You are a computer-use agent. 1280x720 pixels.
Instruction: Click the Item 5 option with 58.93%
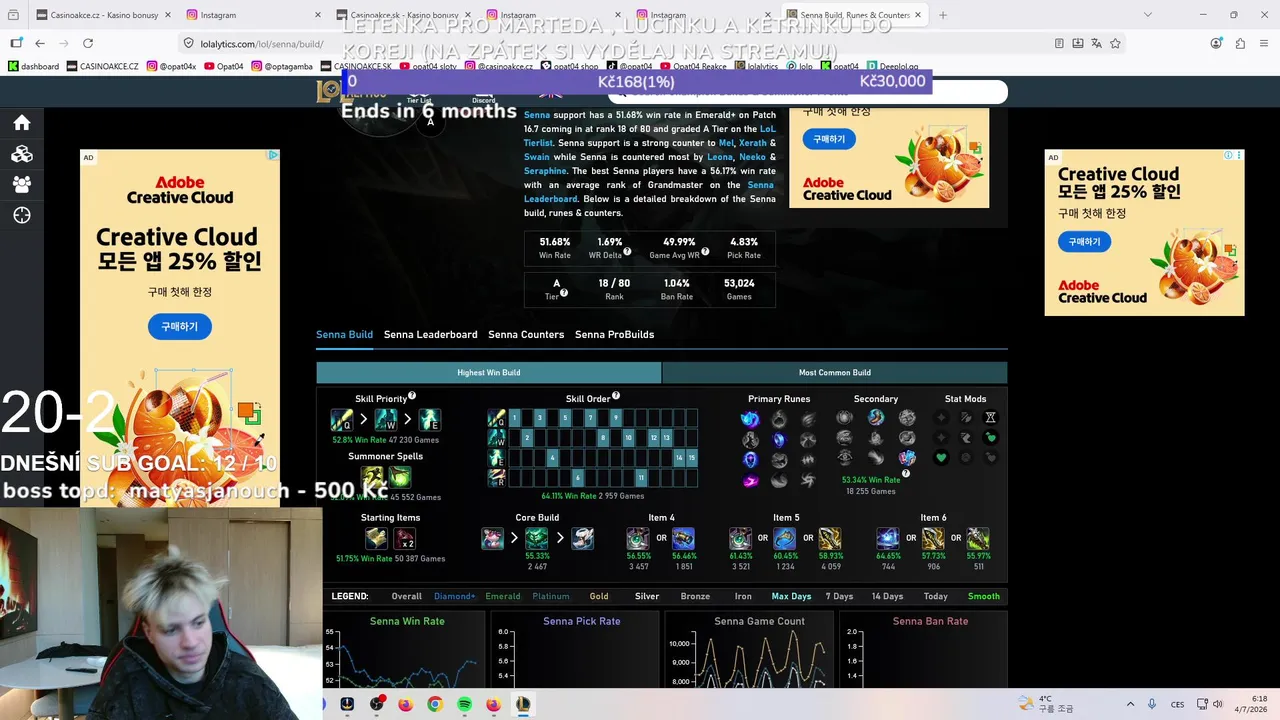[x=830, y=539]
